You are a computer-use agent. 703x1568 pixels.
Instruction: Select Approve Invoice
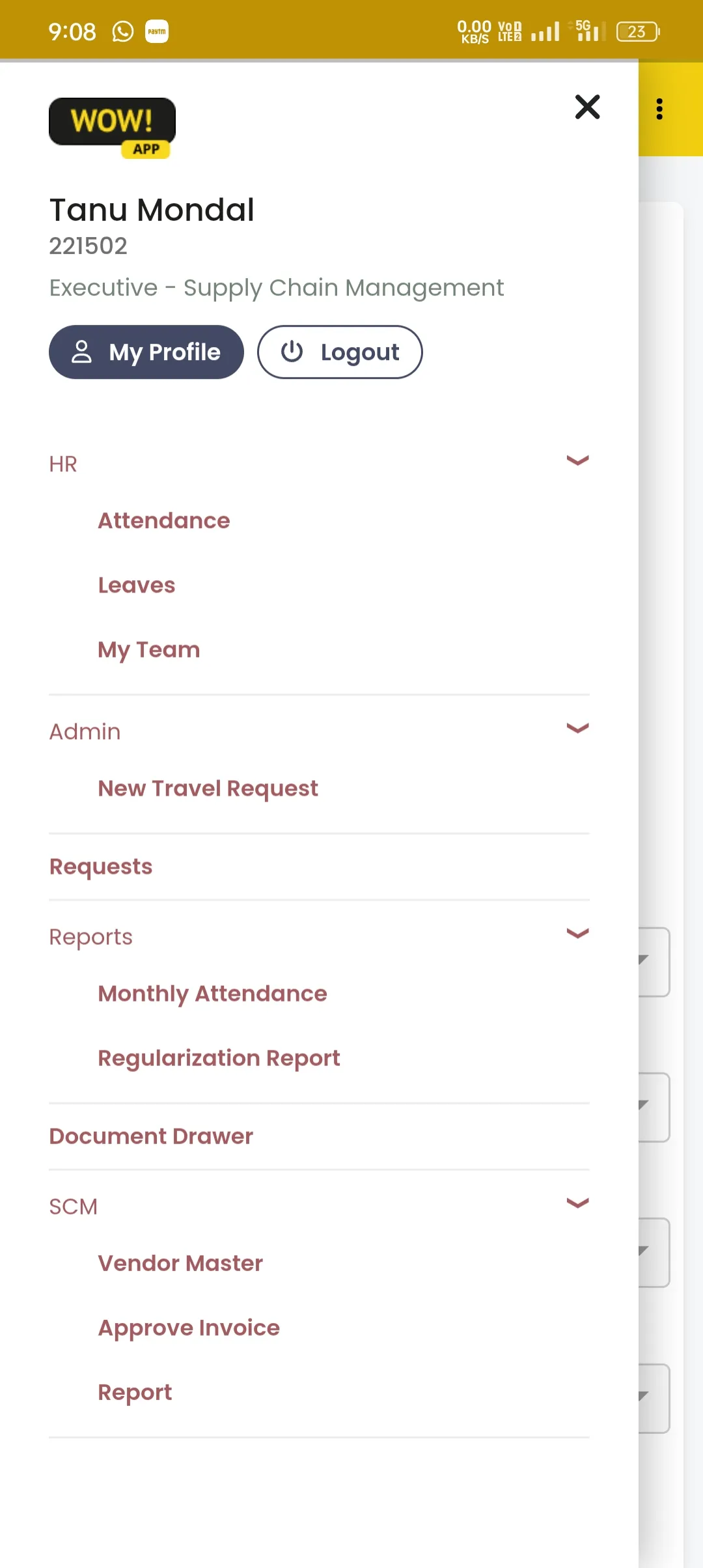click(x=189, y=1328)
